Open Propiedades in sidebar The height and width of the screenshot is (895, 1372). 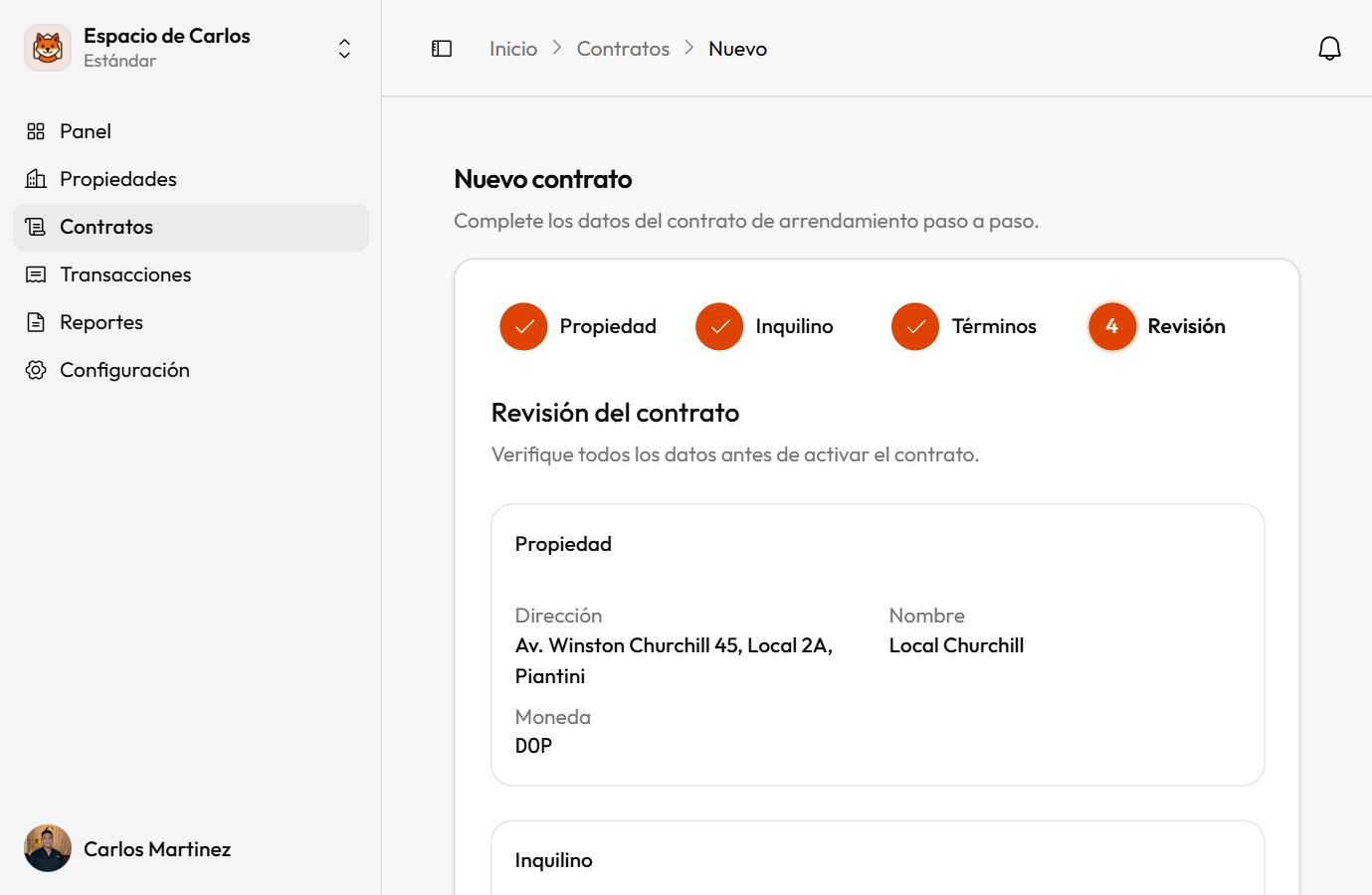tap(191, 179)
